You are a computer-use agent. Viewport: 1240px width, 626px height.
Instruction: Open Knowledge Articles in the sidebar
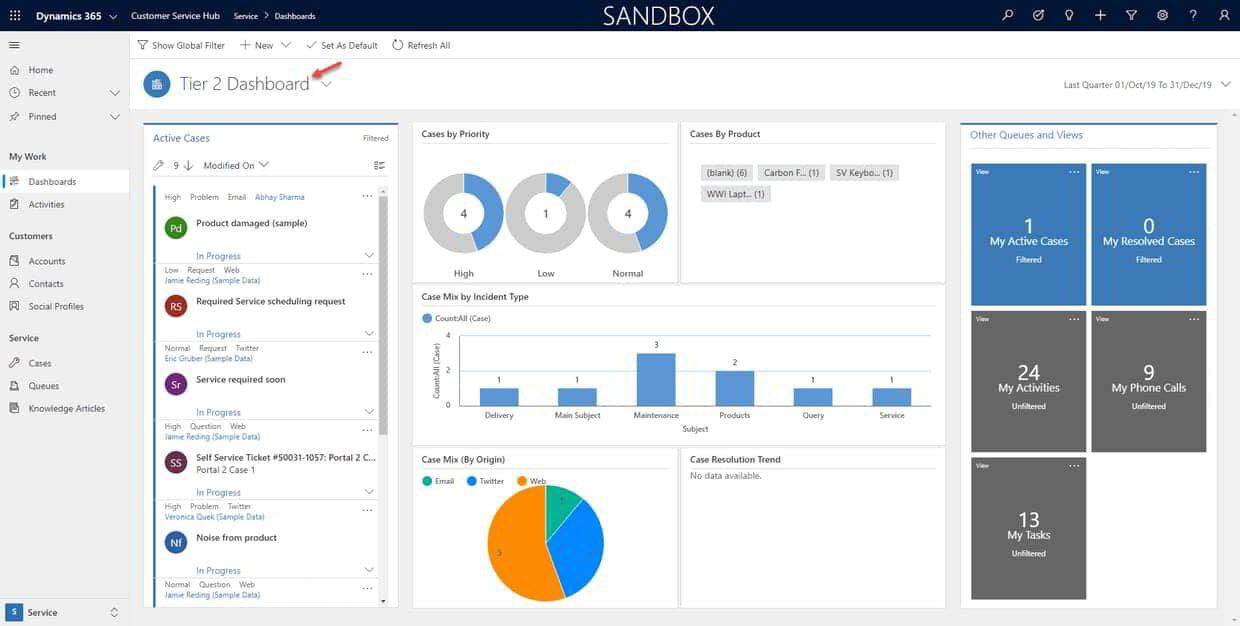pyautogui.click(x=64, y=408)
